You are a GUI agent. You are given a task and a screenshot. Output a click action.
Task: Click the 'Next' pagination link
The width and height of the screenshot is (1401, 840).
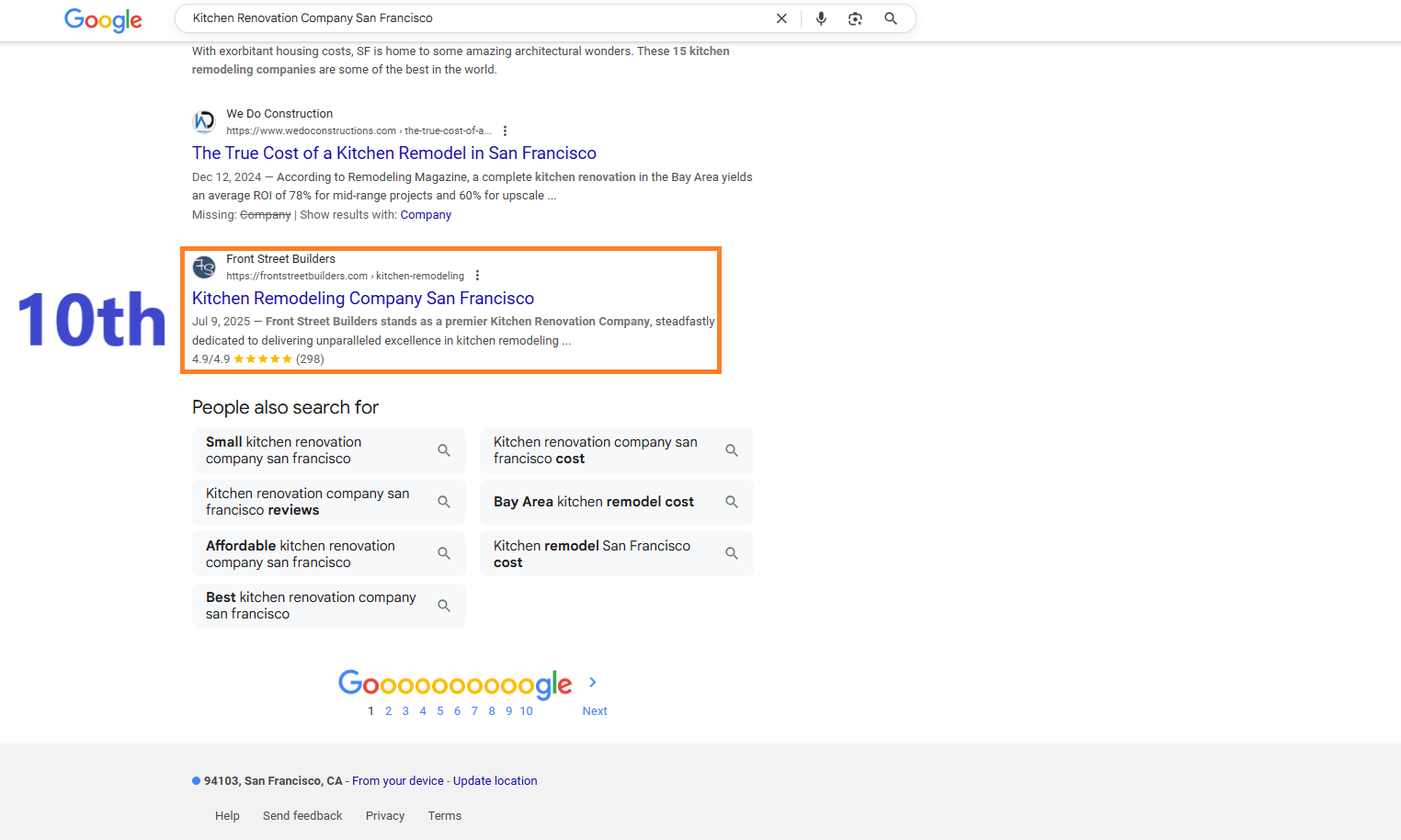(595, 711)
